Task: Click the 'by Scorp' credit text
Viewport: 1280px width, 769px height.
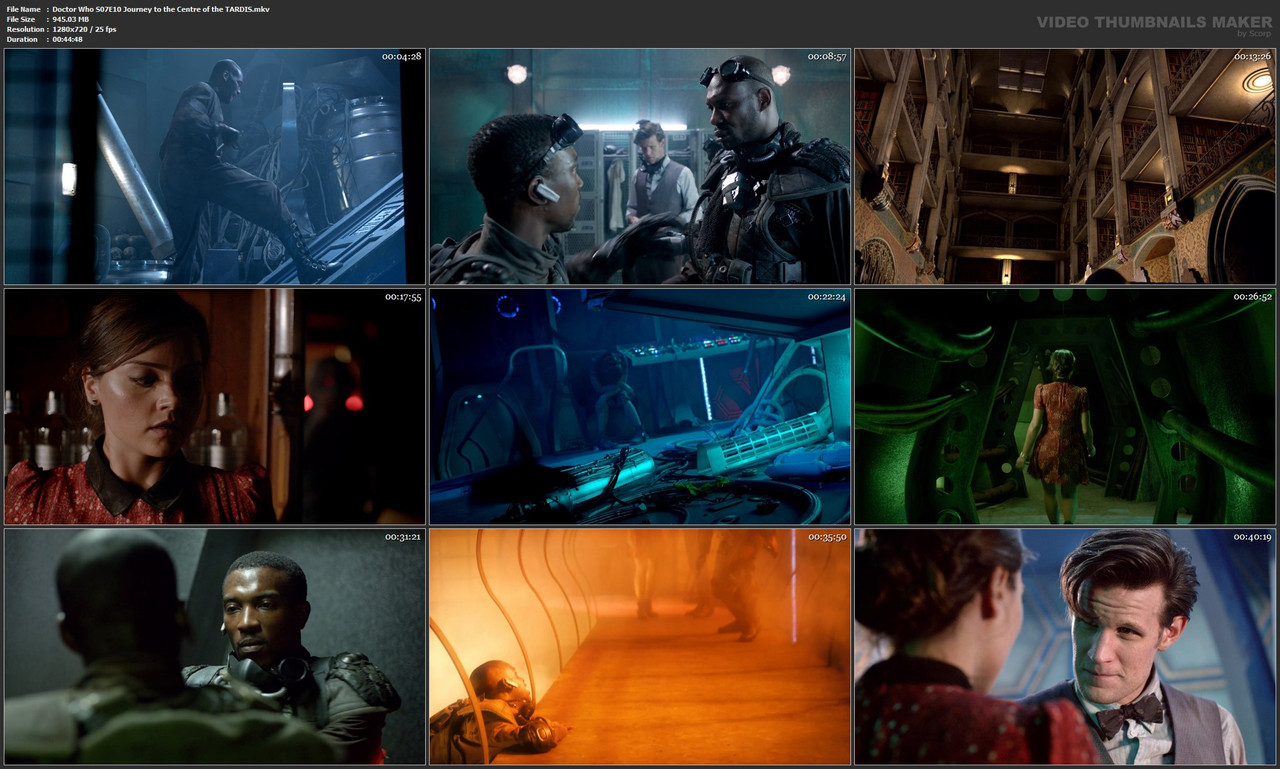Action: coord(1245,32)
